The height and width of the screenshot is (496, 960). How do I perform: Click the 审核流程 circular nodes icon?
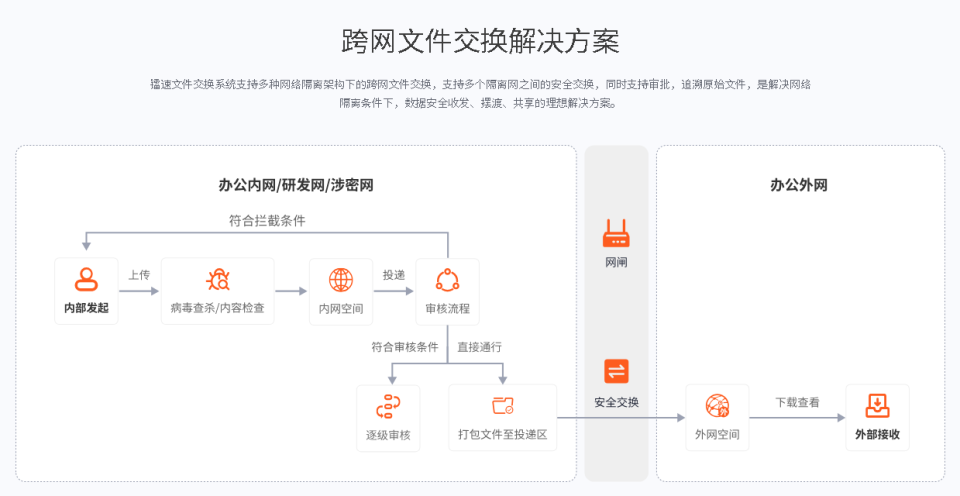448,280
